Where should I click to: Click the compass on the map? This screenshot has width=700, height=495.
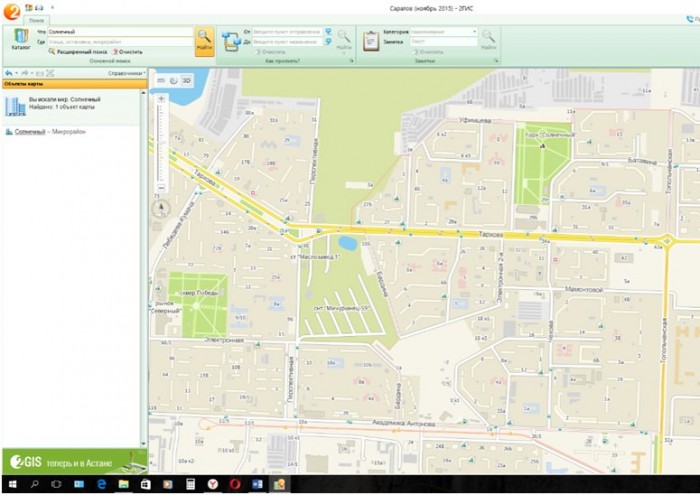pos(159,208)
